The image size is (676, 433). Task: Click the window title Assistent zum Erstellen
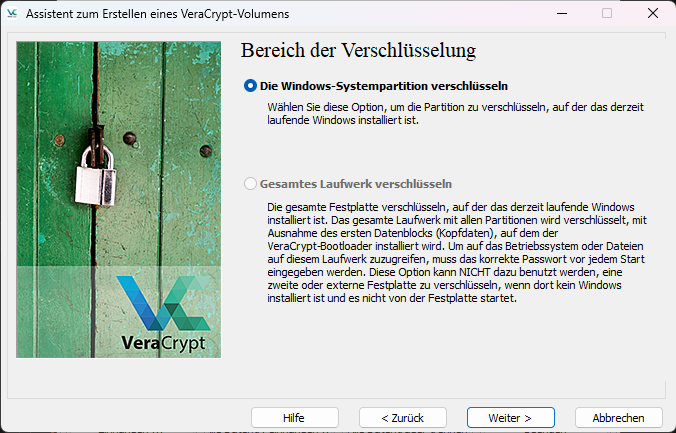pos(157,14)
